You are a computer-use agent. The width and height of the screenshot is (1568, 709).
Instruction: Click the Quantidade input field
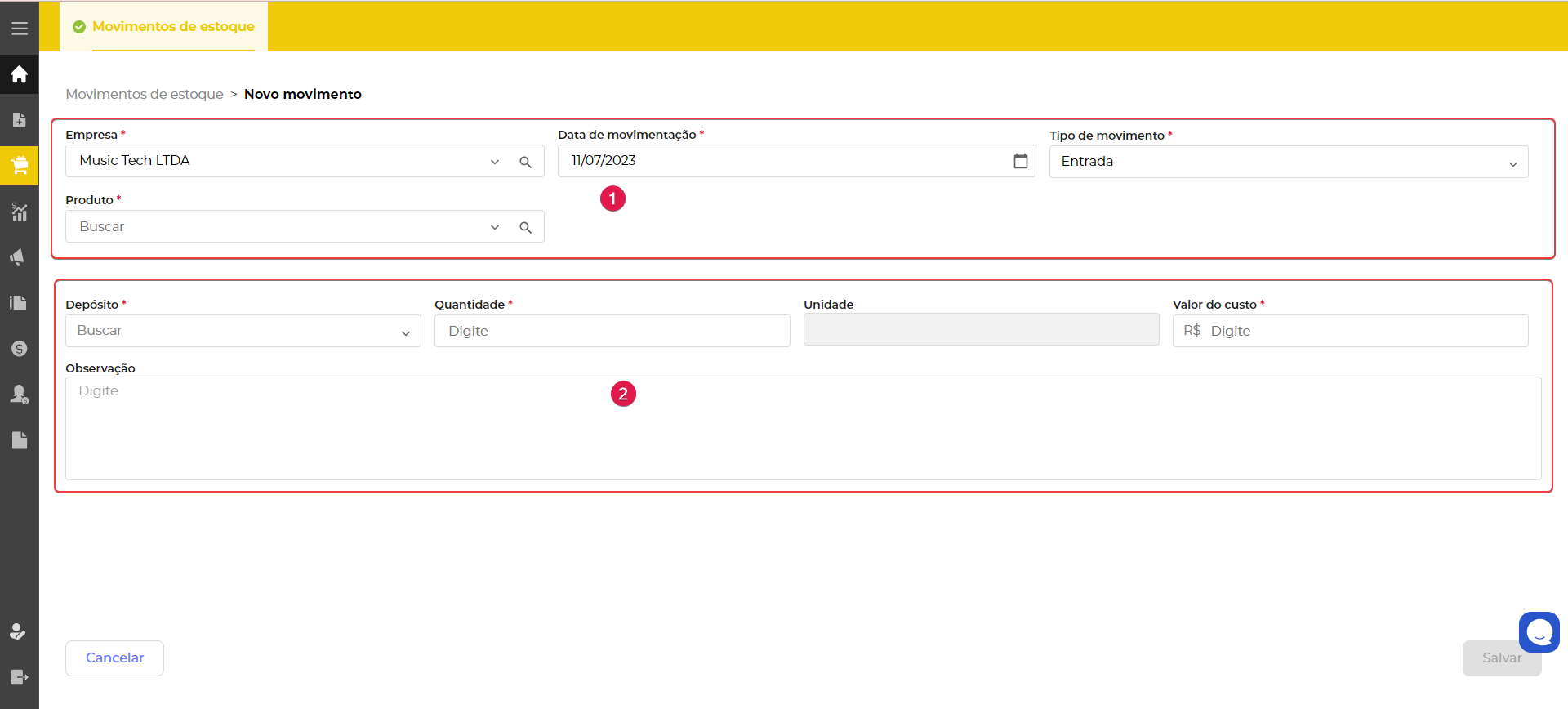point(612,331)
